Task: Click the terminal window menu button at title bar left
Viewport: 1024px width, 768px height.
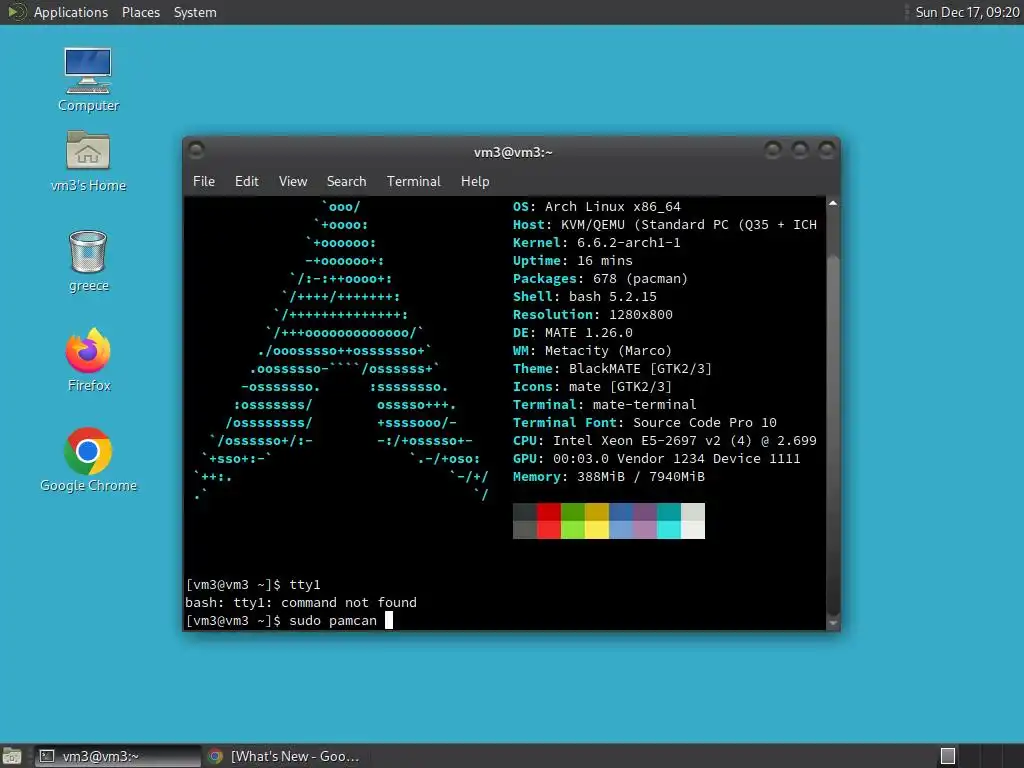Action: (x=196, y=150)
